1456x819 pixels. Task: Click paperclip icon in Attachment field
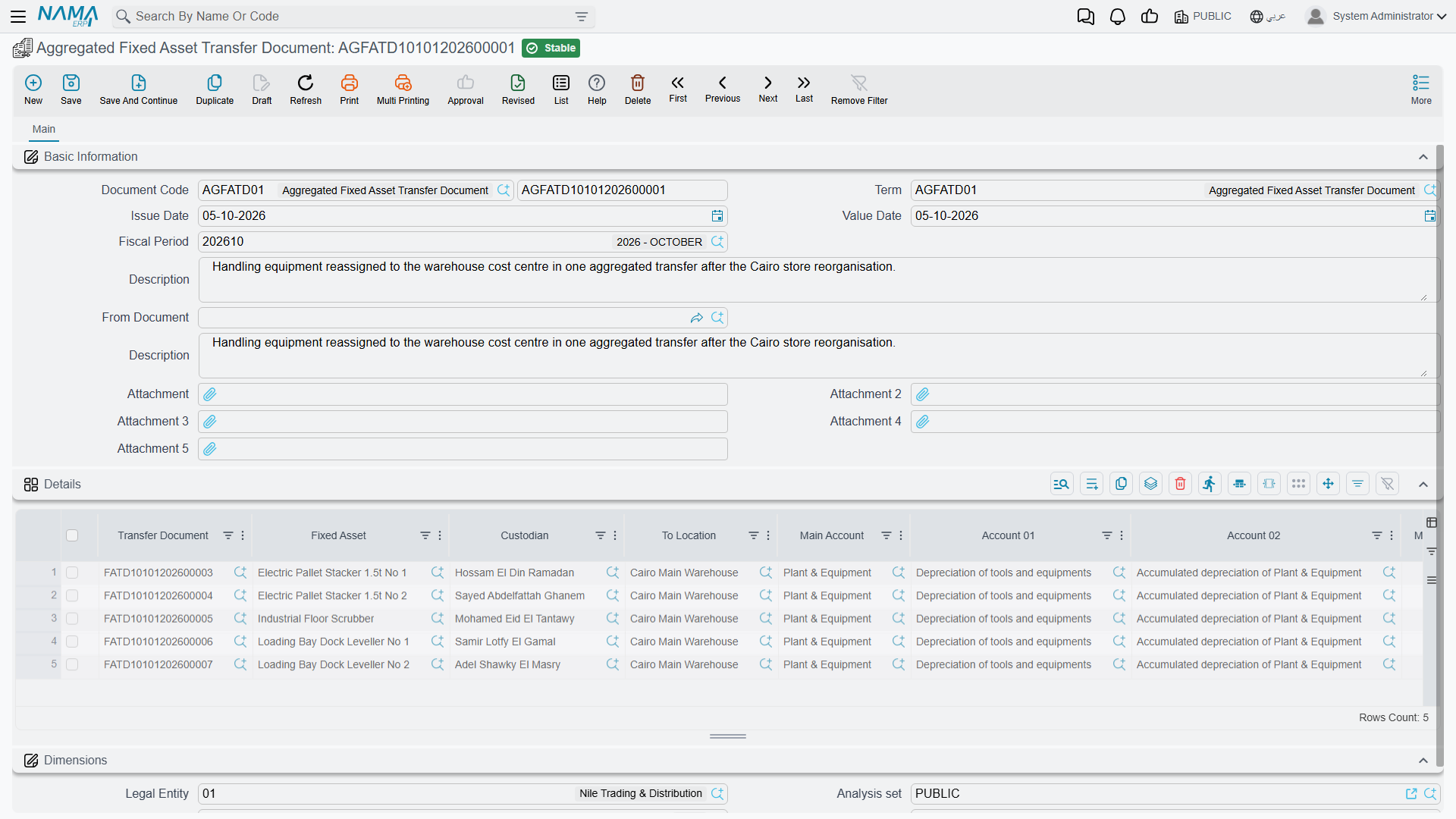point(210,394)
